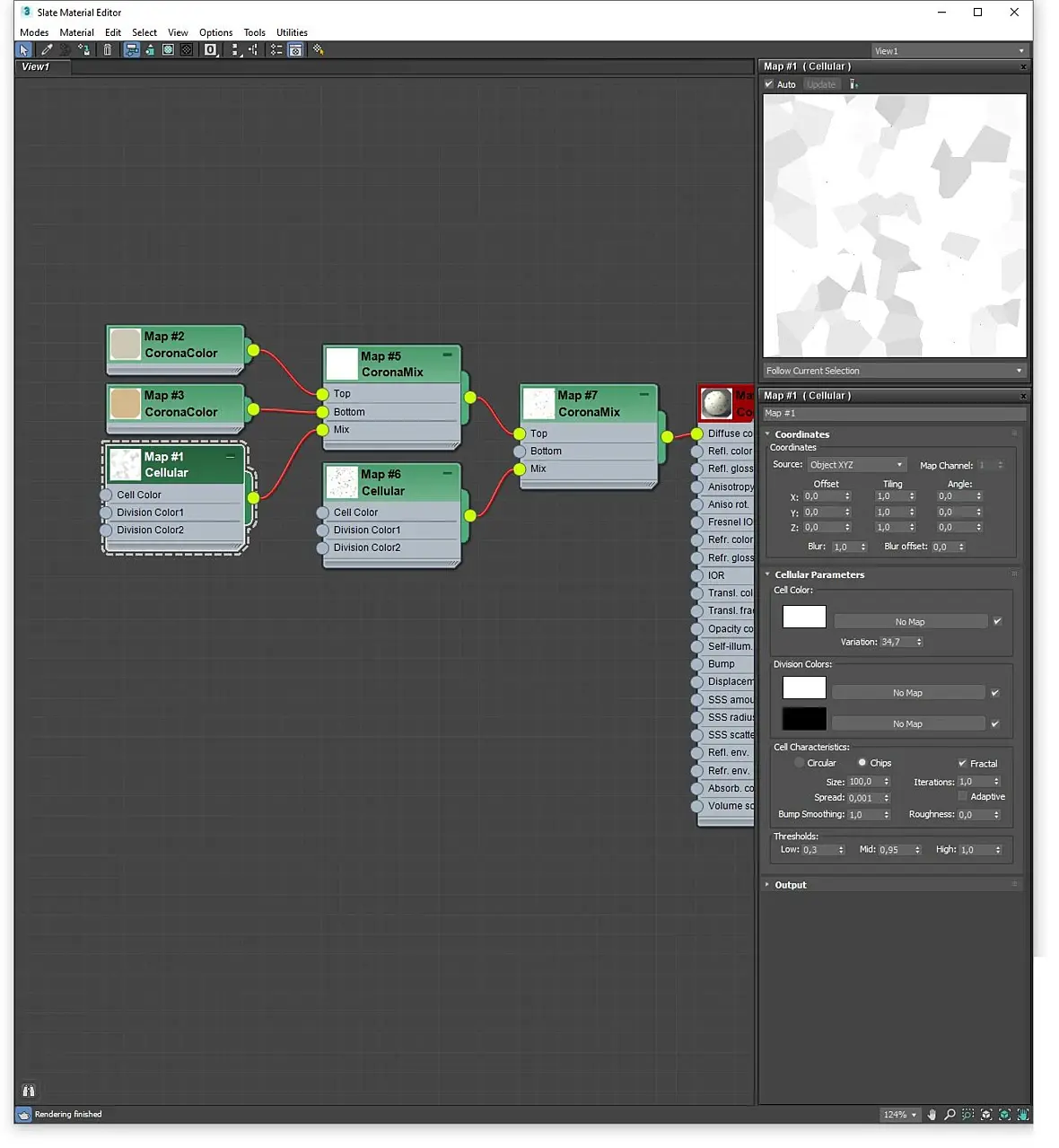Click the Update preview button
The width and height of the screenshot is (1059, 1148).
tap(820, 84)
